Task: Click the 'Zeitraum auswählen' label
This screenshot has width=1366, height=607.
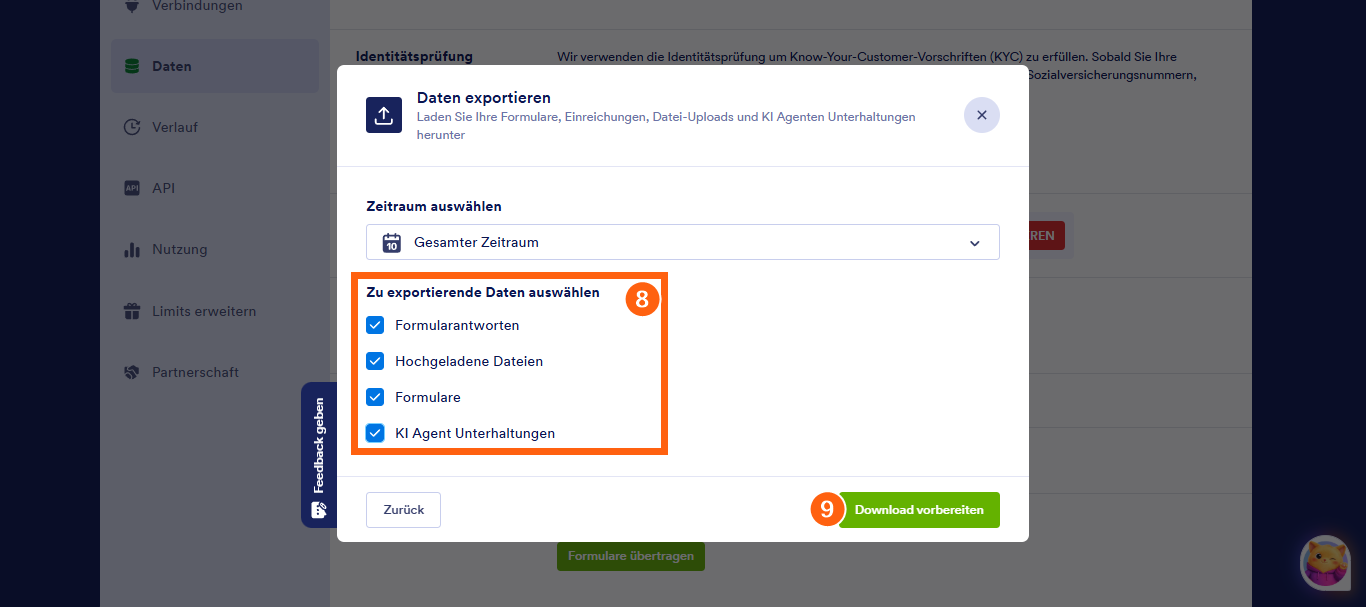Action: coord(434,206)
